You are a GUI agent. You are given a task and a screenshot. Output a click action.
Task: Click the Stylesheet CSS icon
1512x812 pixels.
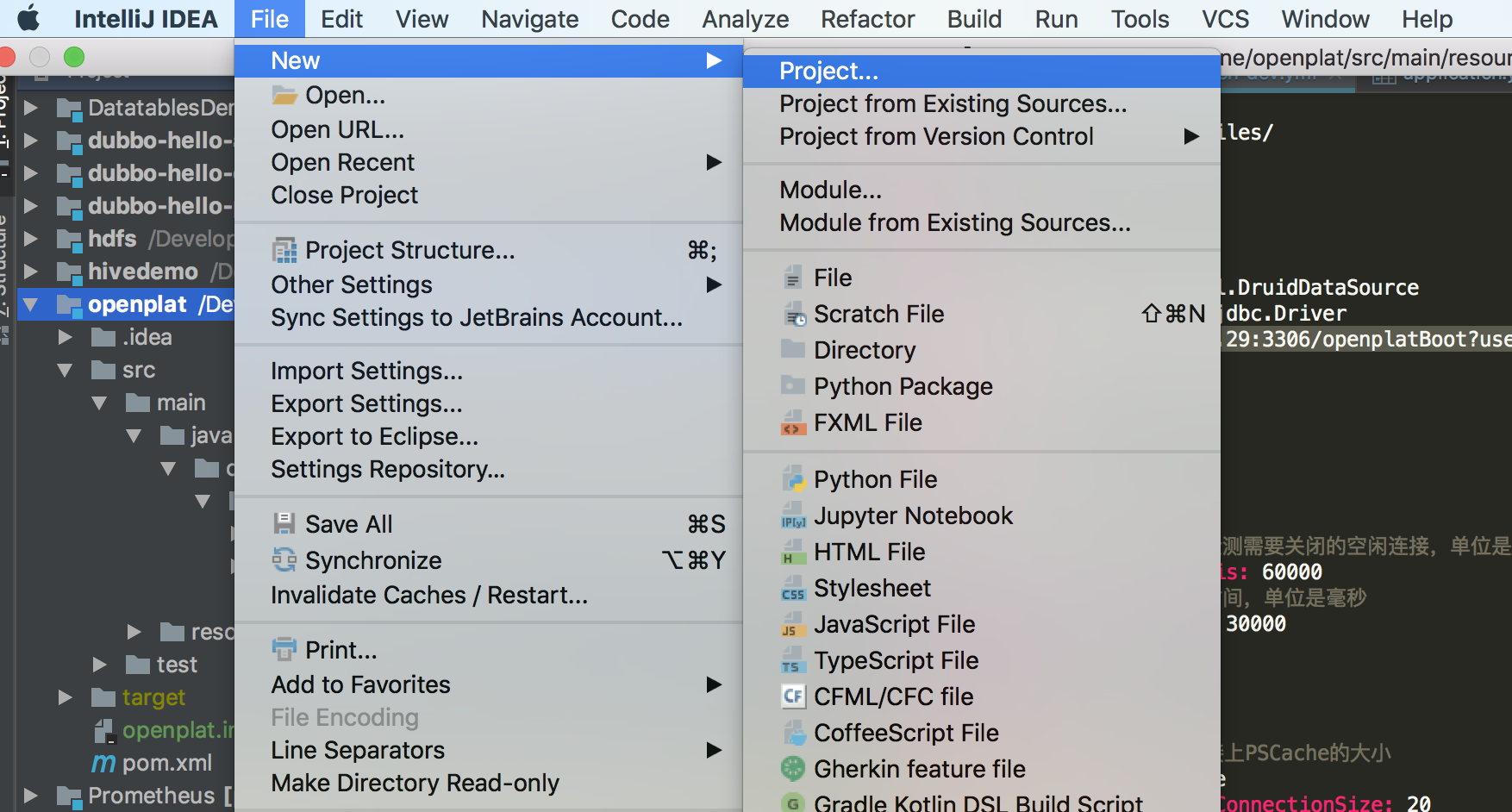pyautogui.click(x=792, y=589)
